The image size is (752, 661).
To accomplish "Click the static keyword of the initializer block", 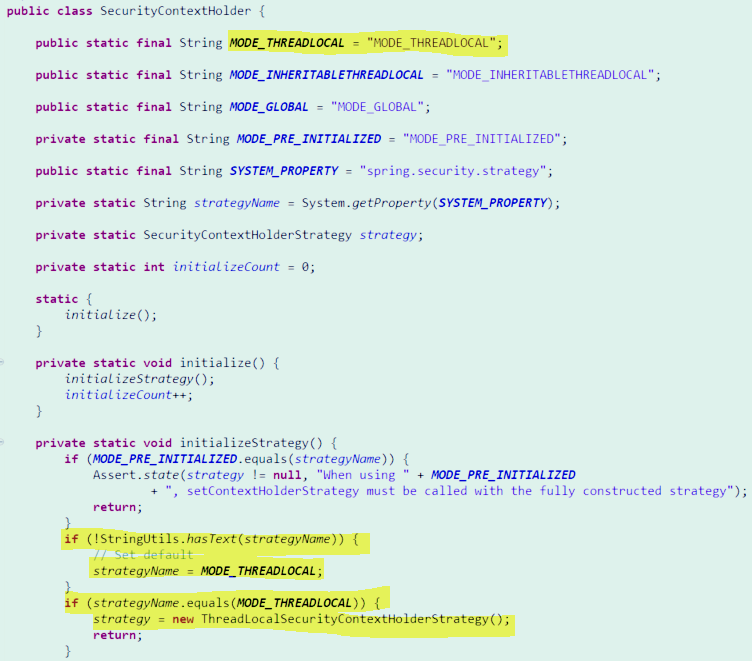I will click(57, 299).
